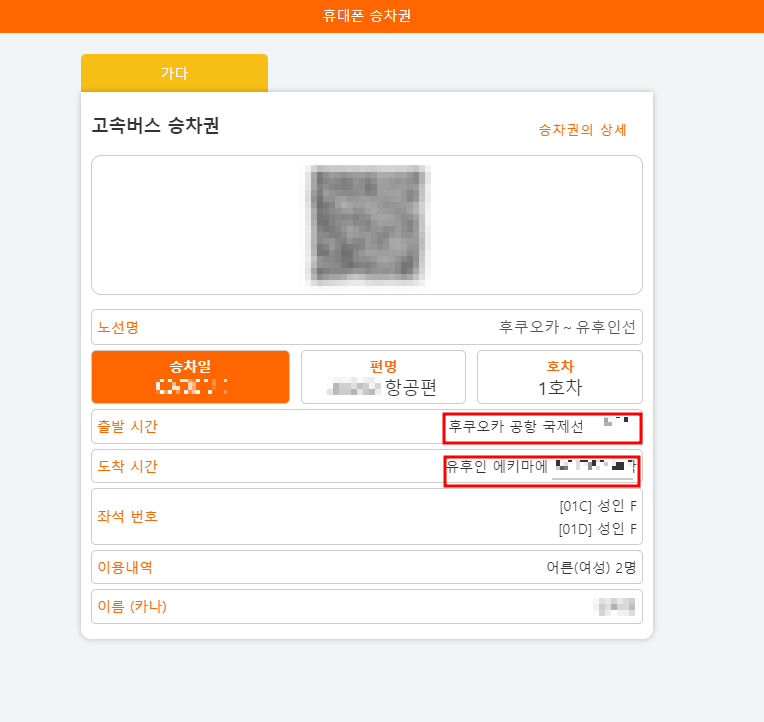Screen dimensions: 764x722
Task: Click the blurred QR code image
Action: pyautogui.click(x=367, y=225)
